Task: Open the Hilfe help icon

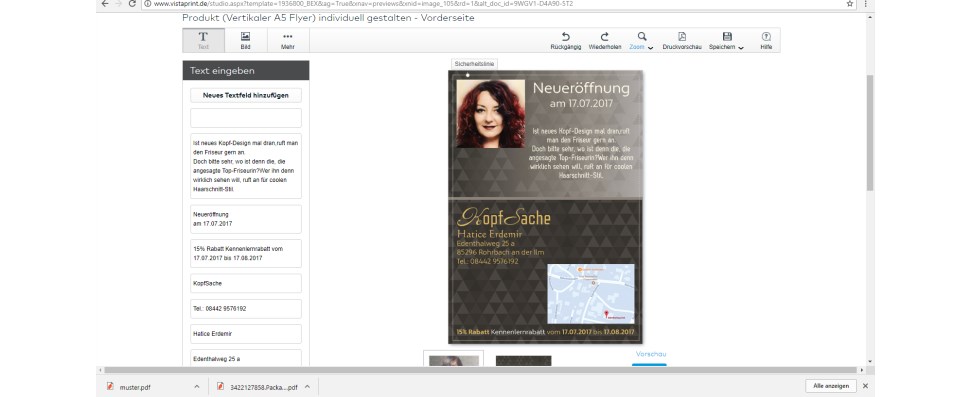Action: coord(766,40)
